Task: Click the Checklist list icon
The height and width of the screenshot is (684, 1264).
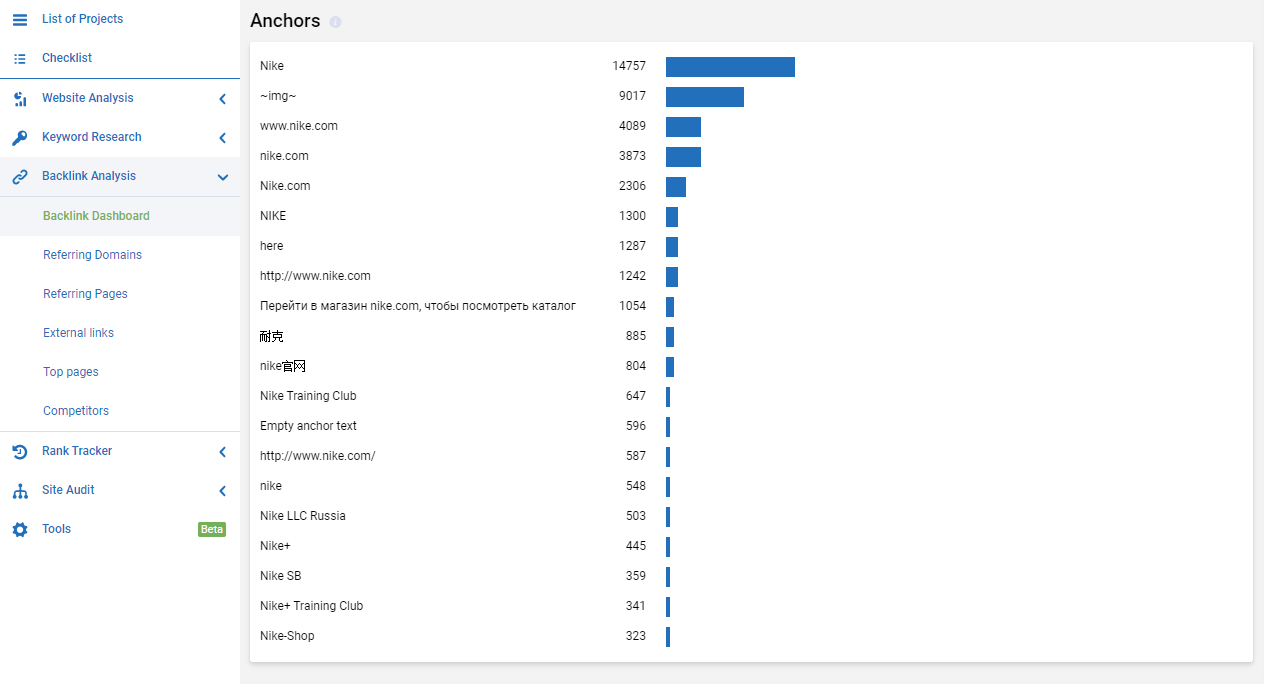Action: click(x=20, y=58)
